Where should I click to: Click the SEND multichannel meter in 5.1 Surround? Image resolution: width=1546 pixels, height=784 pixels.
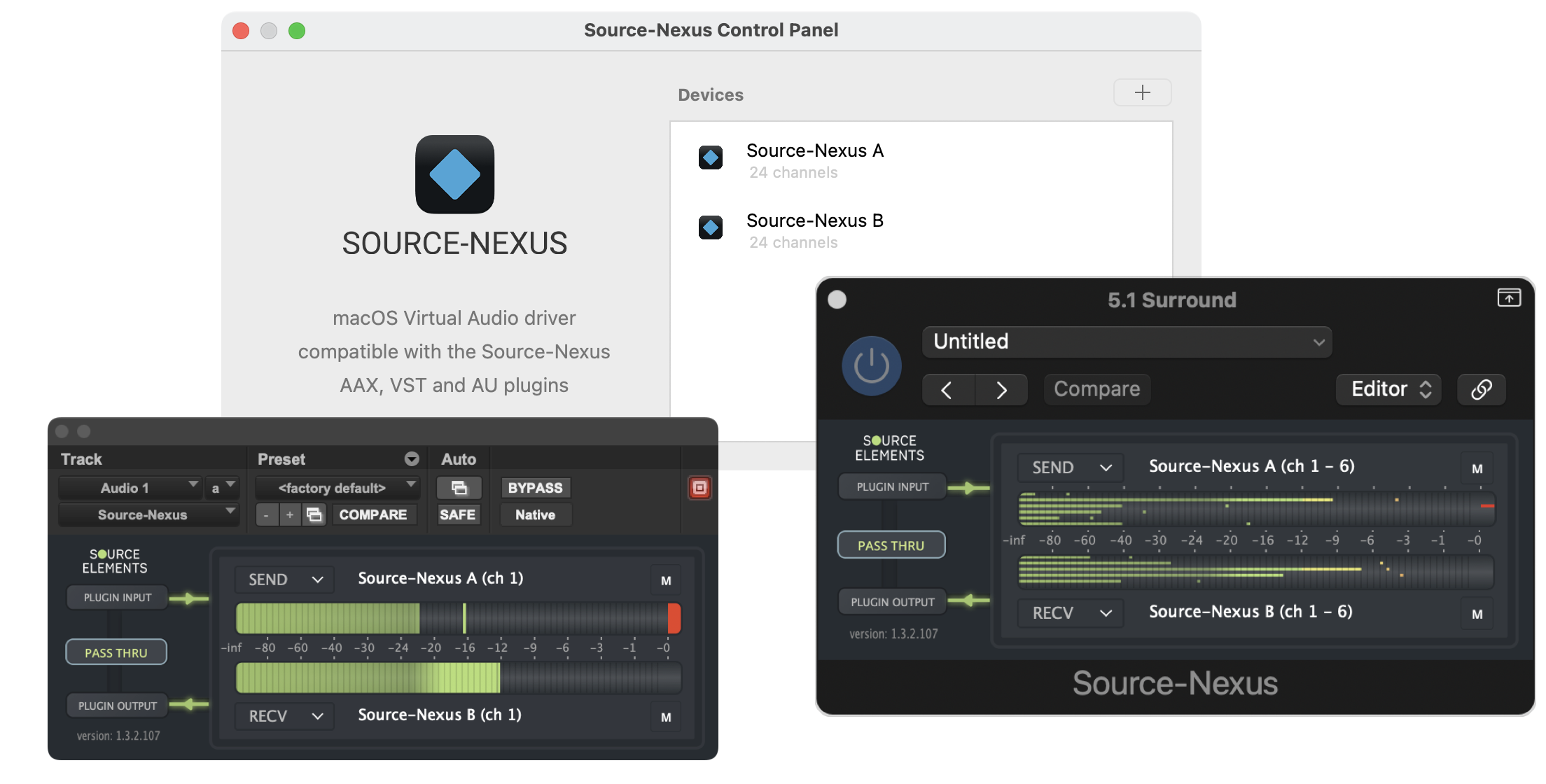(x=1256, y=508)
